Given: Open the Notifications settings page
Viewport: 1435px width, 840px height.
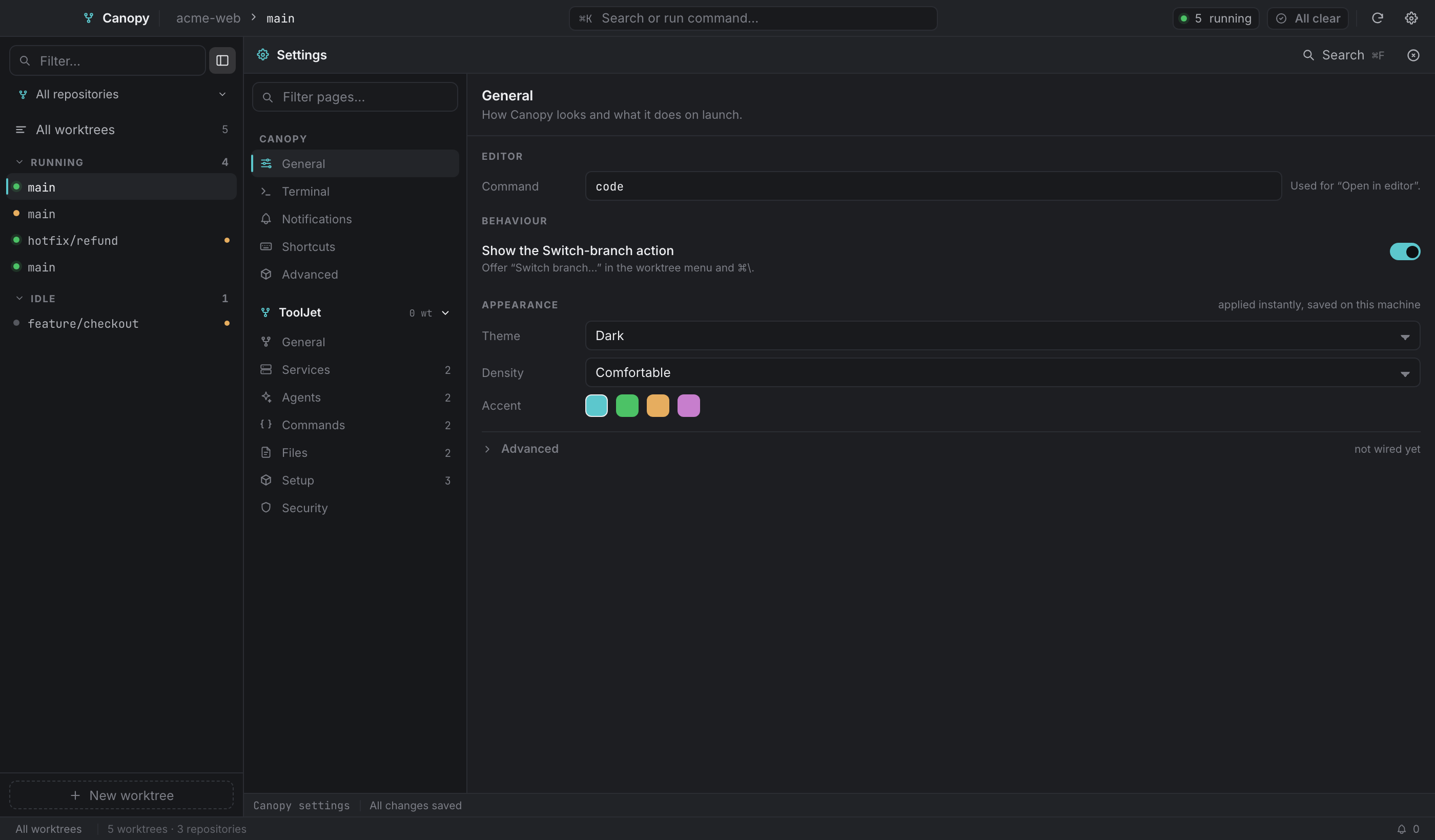Looking at the screenshot, I should (355, 219).
